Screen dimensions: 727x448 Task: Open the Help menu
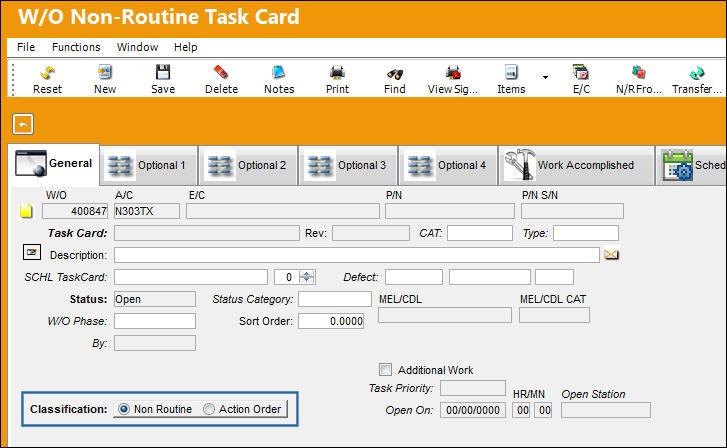[185, 47]
